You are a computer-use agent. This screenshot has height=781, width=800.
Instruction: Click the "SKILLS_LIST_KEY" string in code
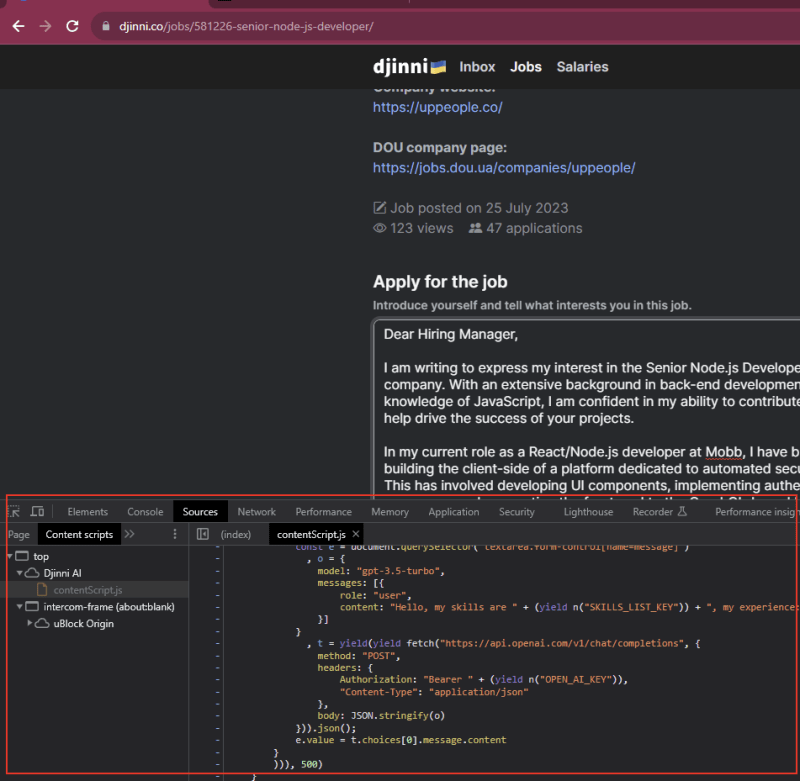click(628, 607)
